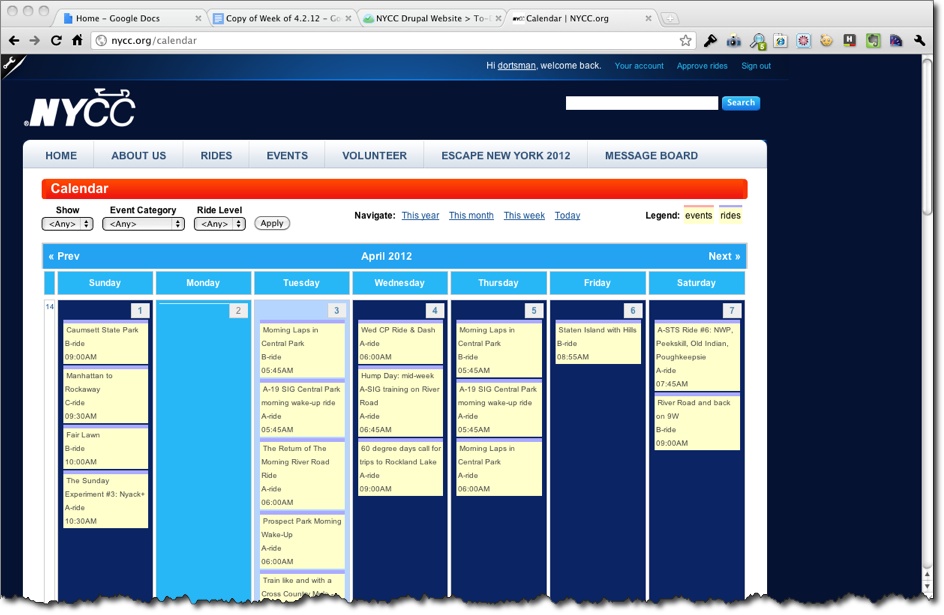
Task: Click the IE Tab extension icon
Action: (781, 41)
